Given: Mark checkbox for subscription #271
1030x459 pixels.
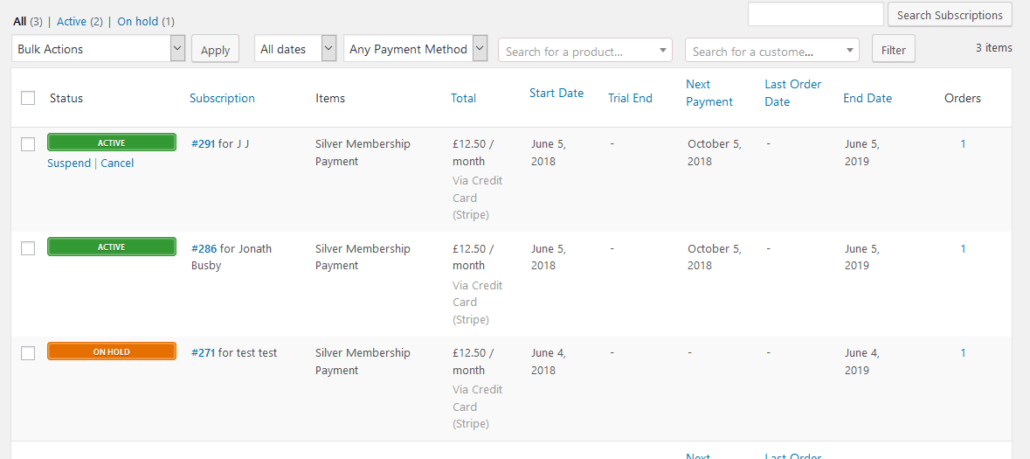Looking at the screenshot, I should click(28, 353).
